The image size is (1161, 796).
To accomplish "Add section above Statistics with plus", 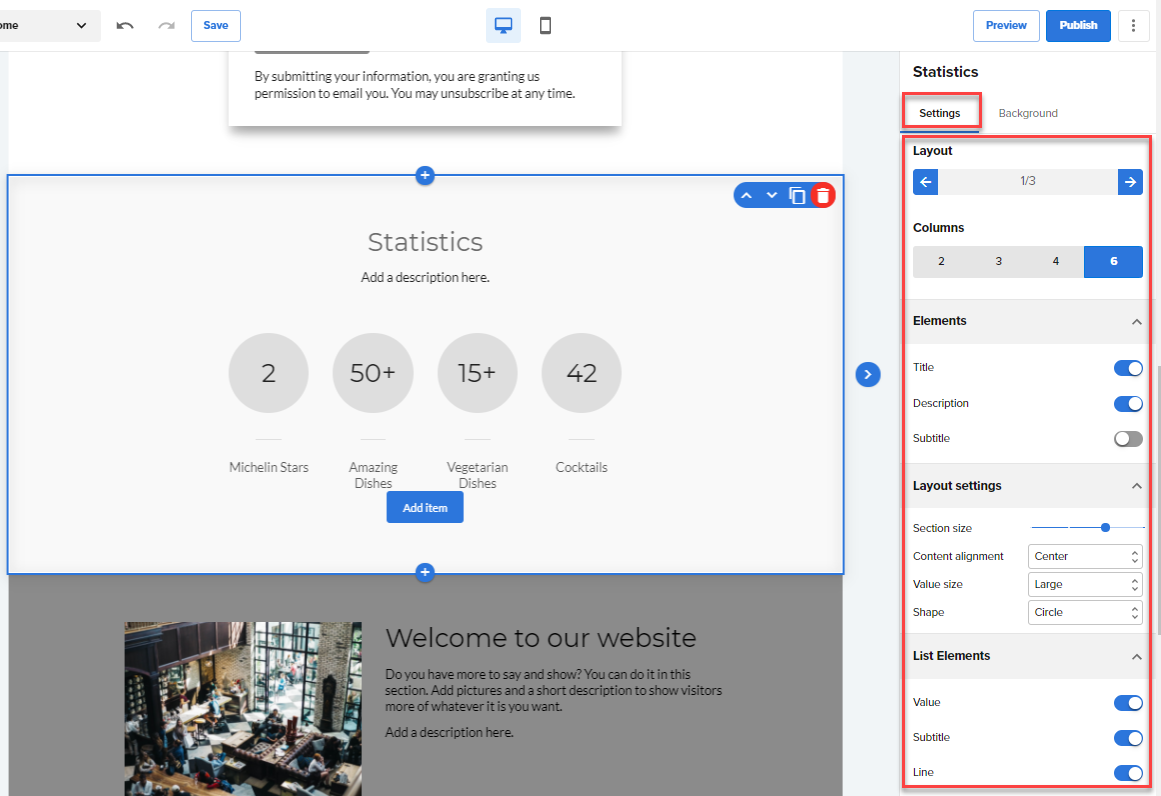I will (x=425, y=175).
